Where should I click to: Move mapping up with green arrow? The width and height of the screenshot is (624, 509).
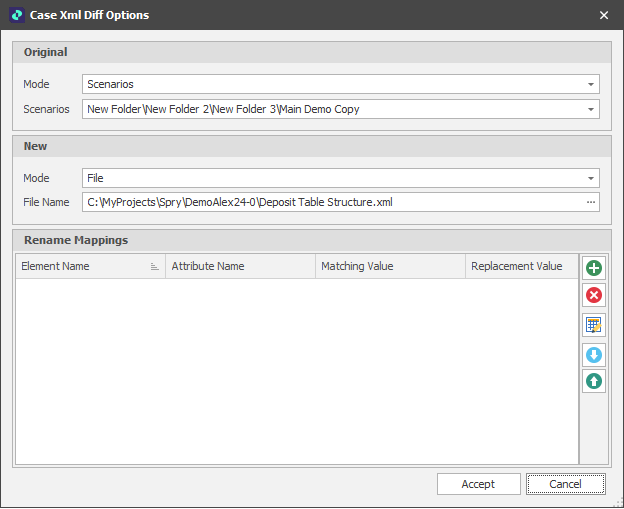point(594,381)
